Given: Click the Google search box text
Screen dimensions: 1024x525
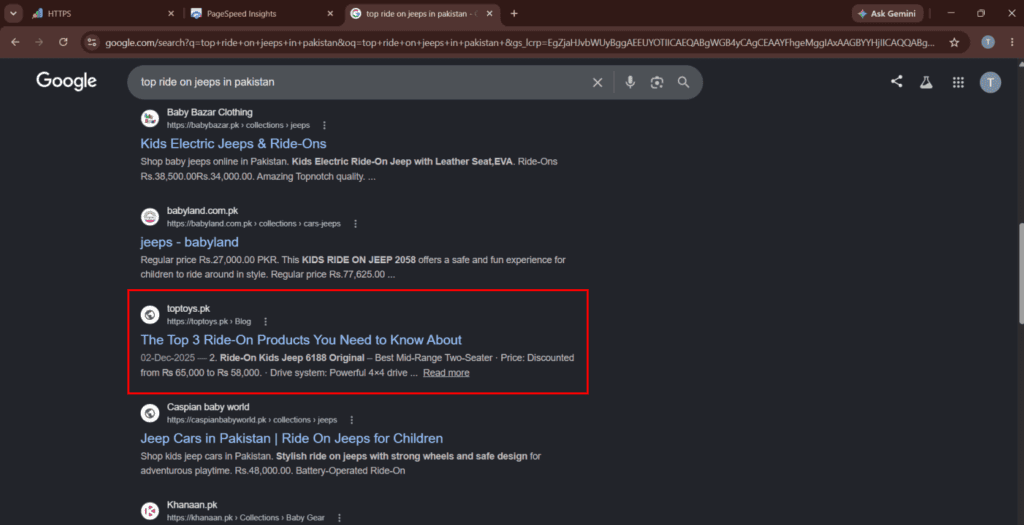Looking at the screenshot, I should point(208,82).
